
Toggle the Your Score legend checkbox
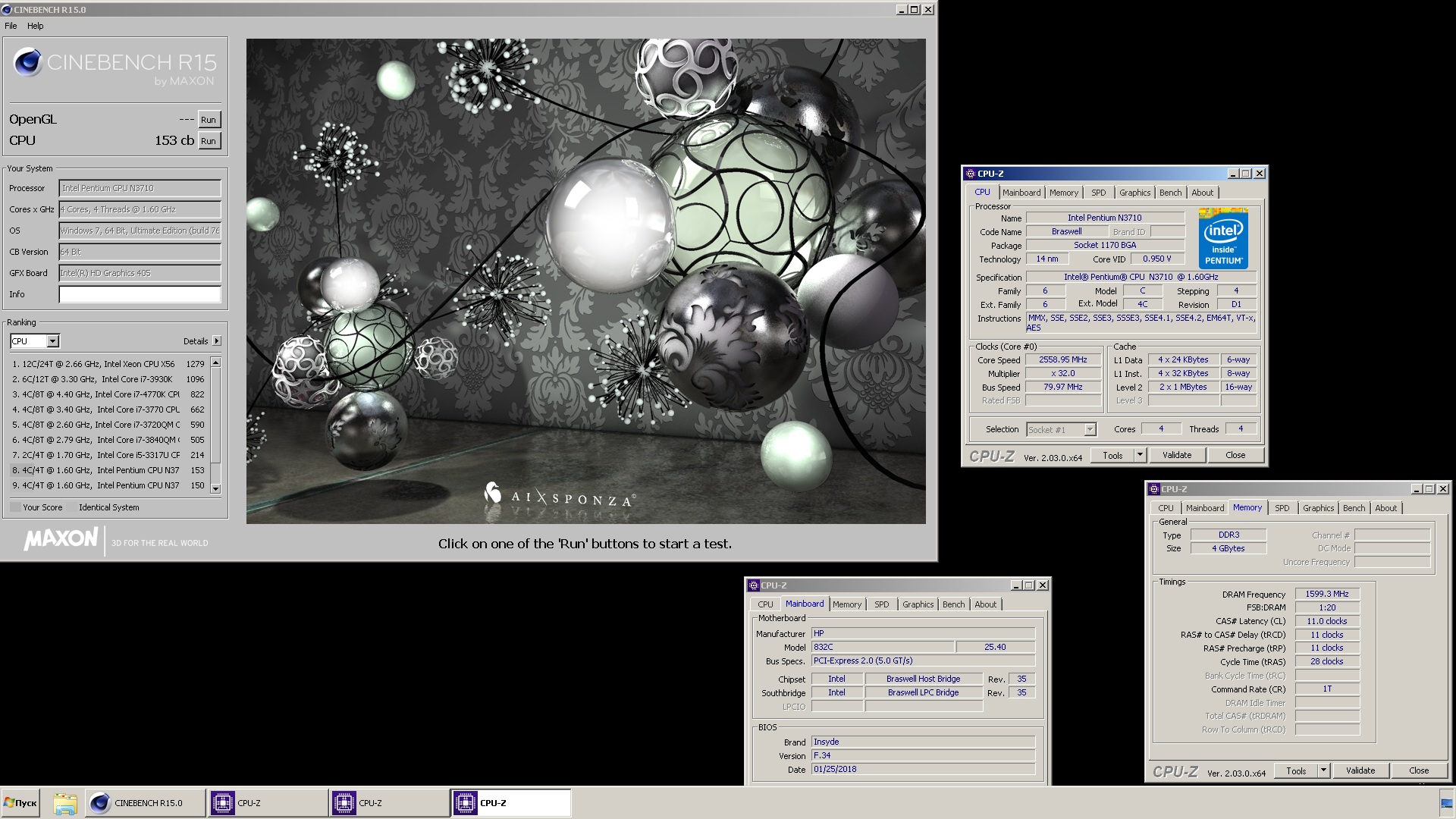pyautogui.click(x=15, y=507)
